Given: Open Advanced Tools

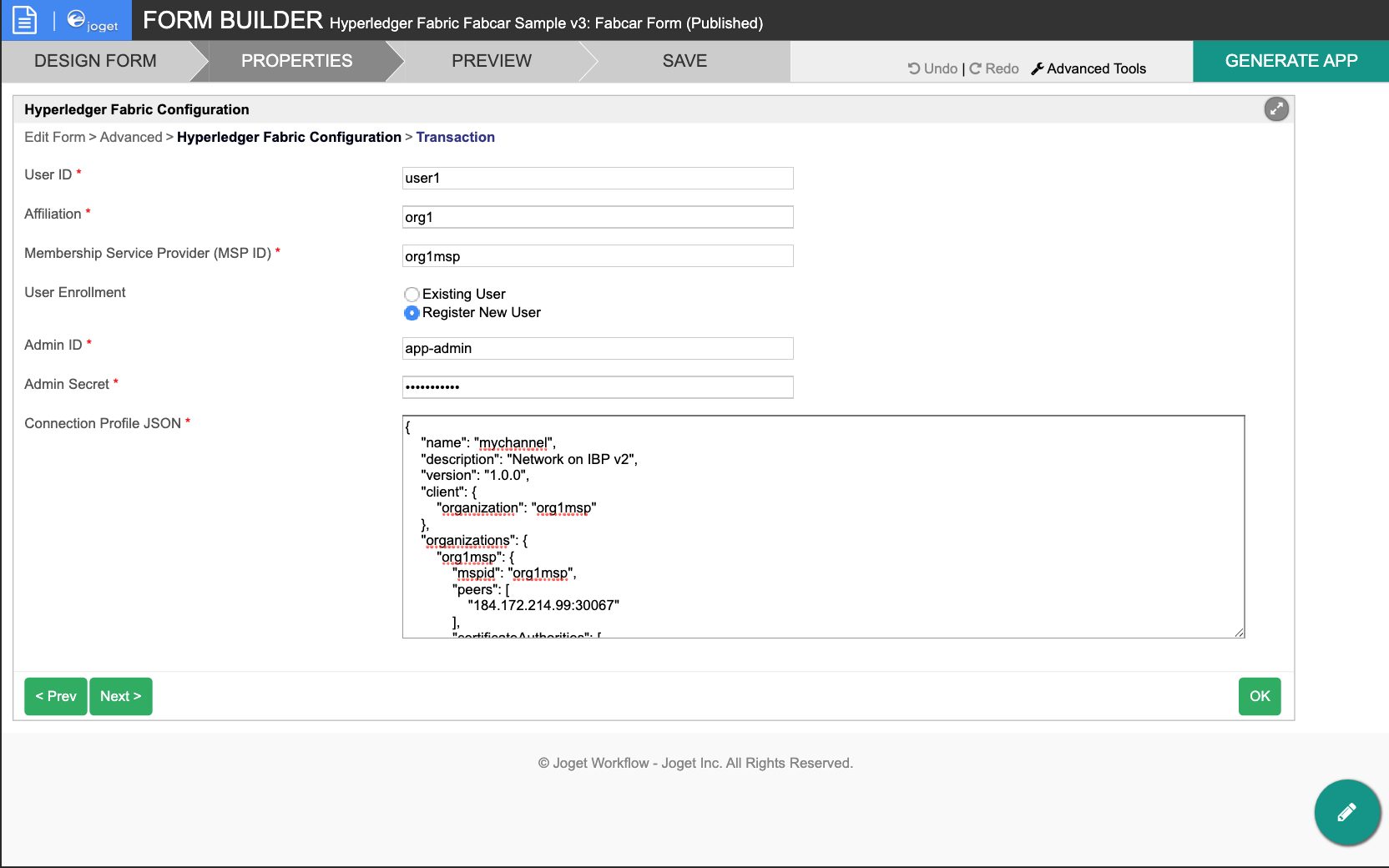Looking at the screenshot, I should [1088, 68].
